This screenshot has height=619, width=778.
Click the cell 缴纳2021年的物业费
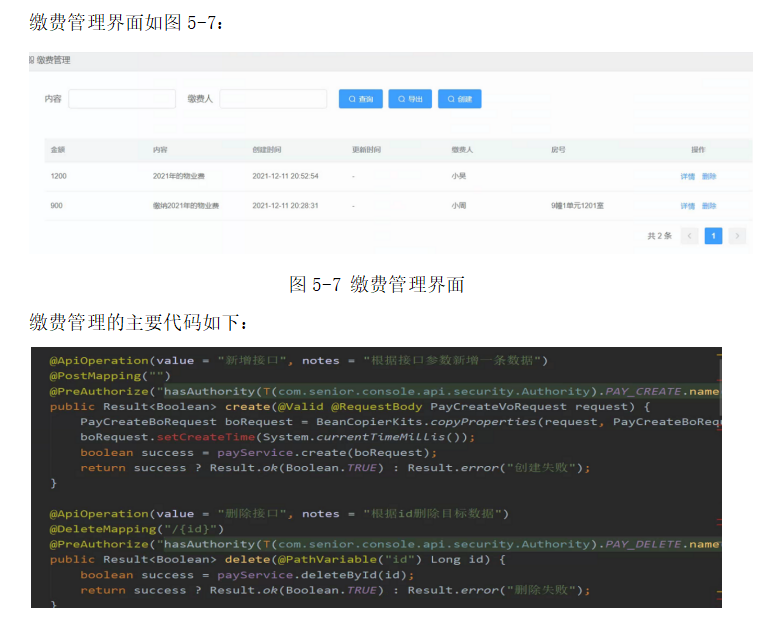(x=186, y=205)
